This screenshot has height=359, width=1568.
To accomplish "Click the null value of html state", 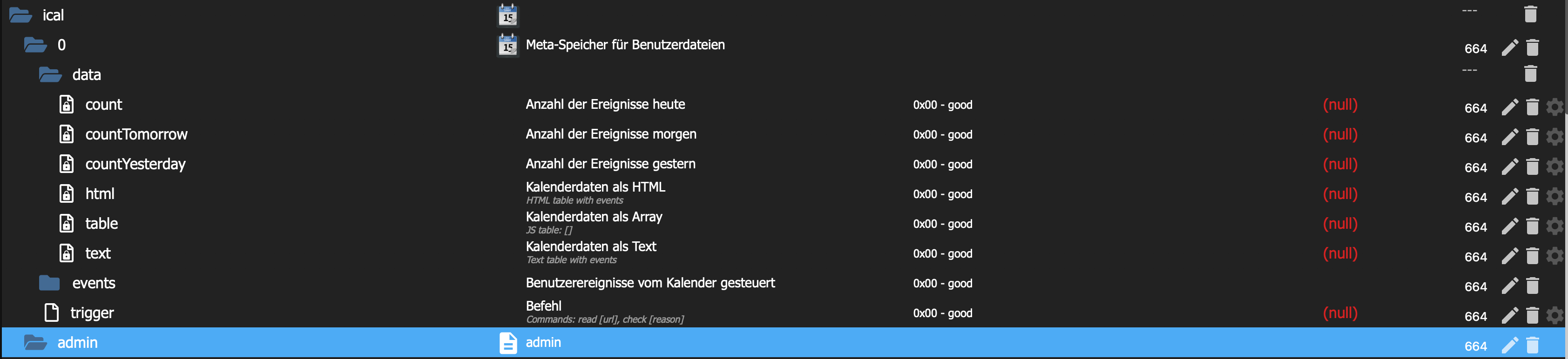I will pyautogui.click(x=1340, y=194).
